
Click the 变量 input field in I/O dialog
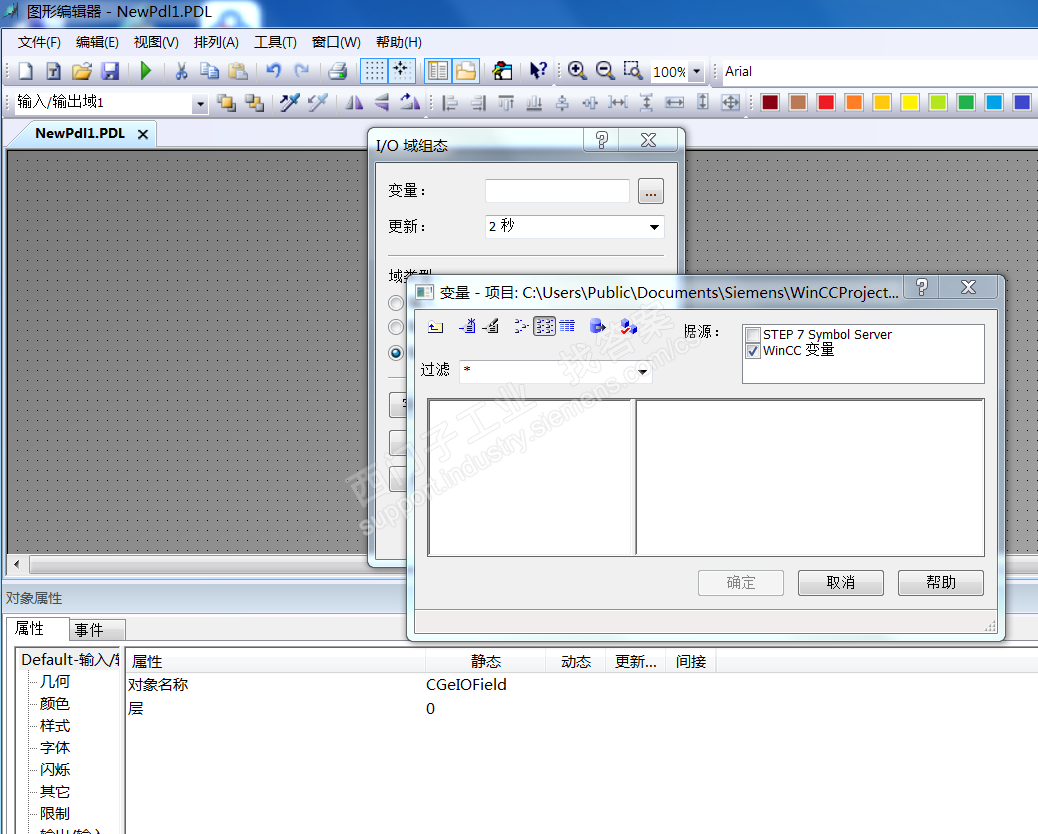pyautogui.click(x=557, y=191)
